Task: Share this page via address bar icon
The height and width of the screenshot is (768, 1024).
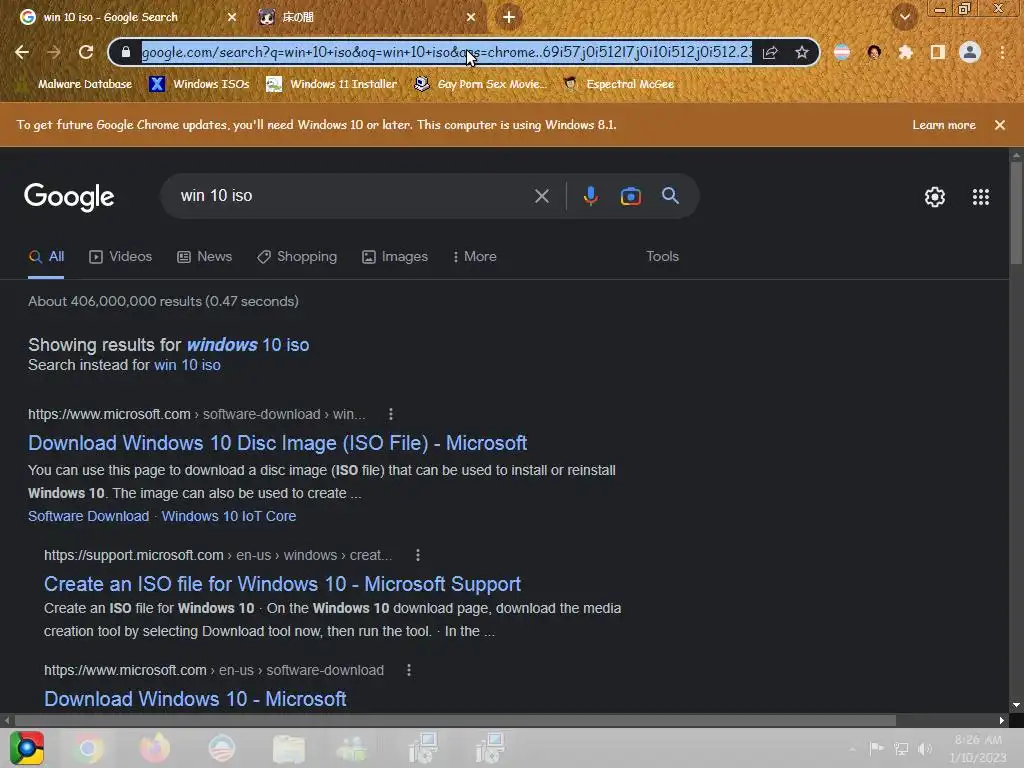Action: pyautogui.click(x=770, y=52)
